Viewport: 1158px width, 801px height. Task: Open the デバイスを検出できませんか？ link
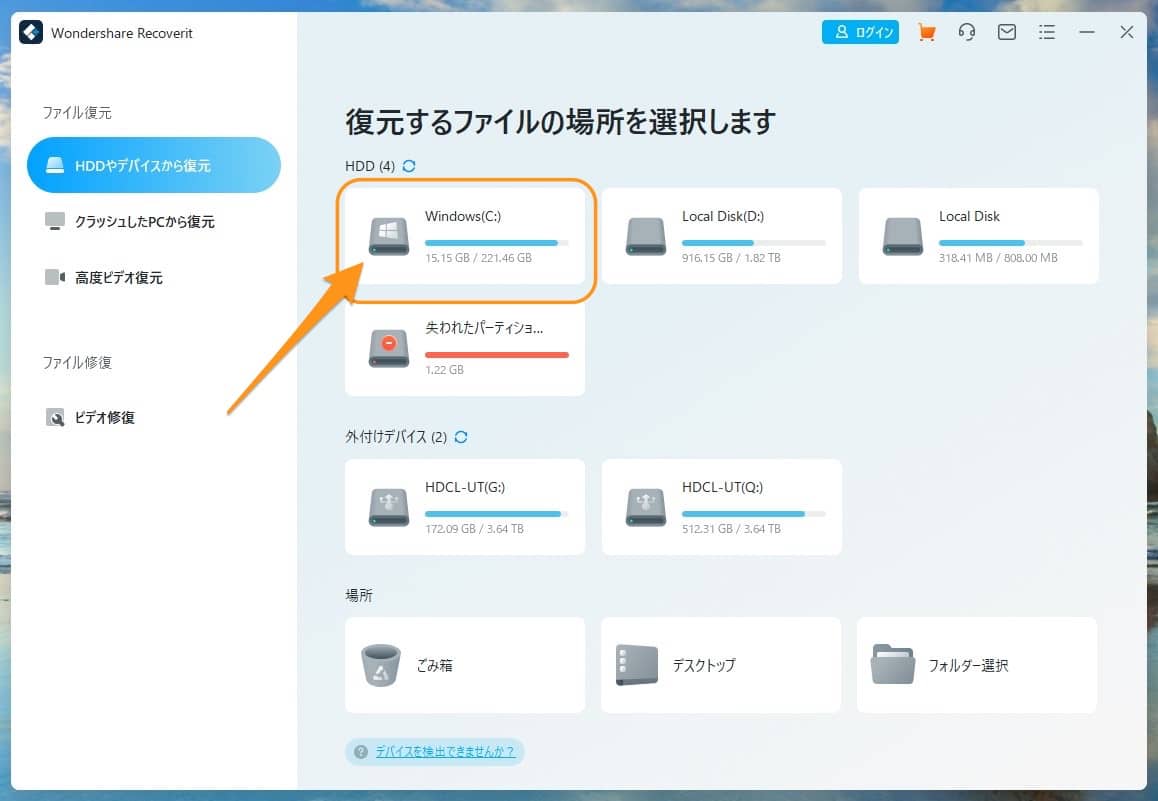444,752
